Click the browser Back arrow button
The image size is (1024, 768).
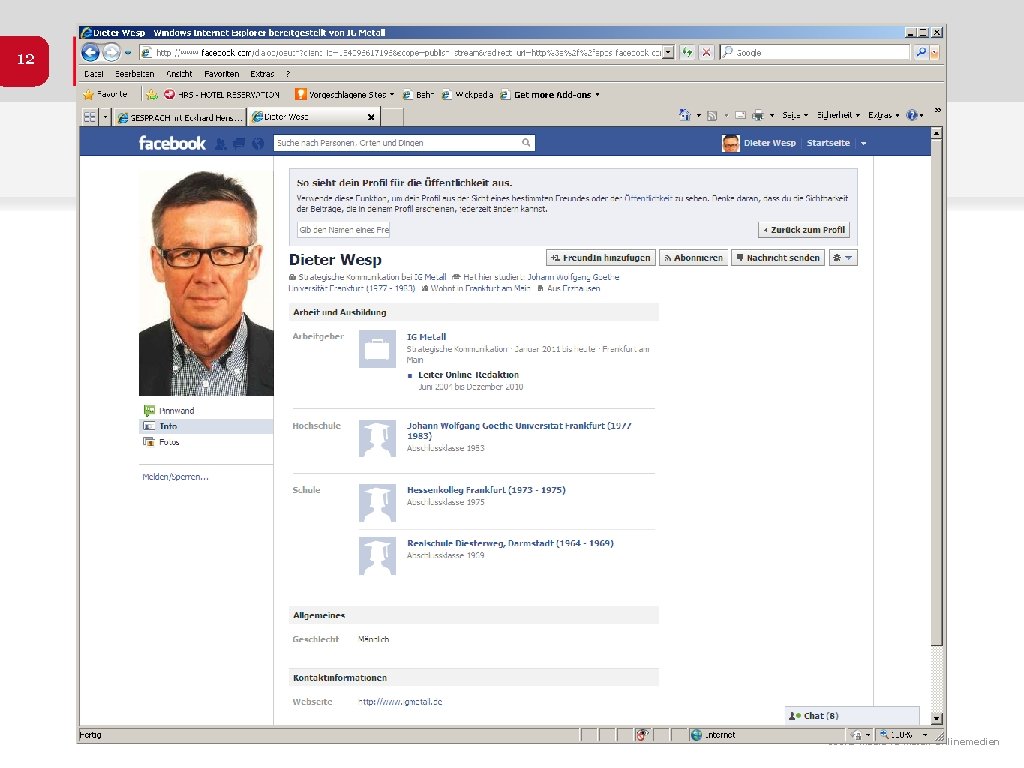click(x=90, y=52)
